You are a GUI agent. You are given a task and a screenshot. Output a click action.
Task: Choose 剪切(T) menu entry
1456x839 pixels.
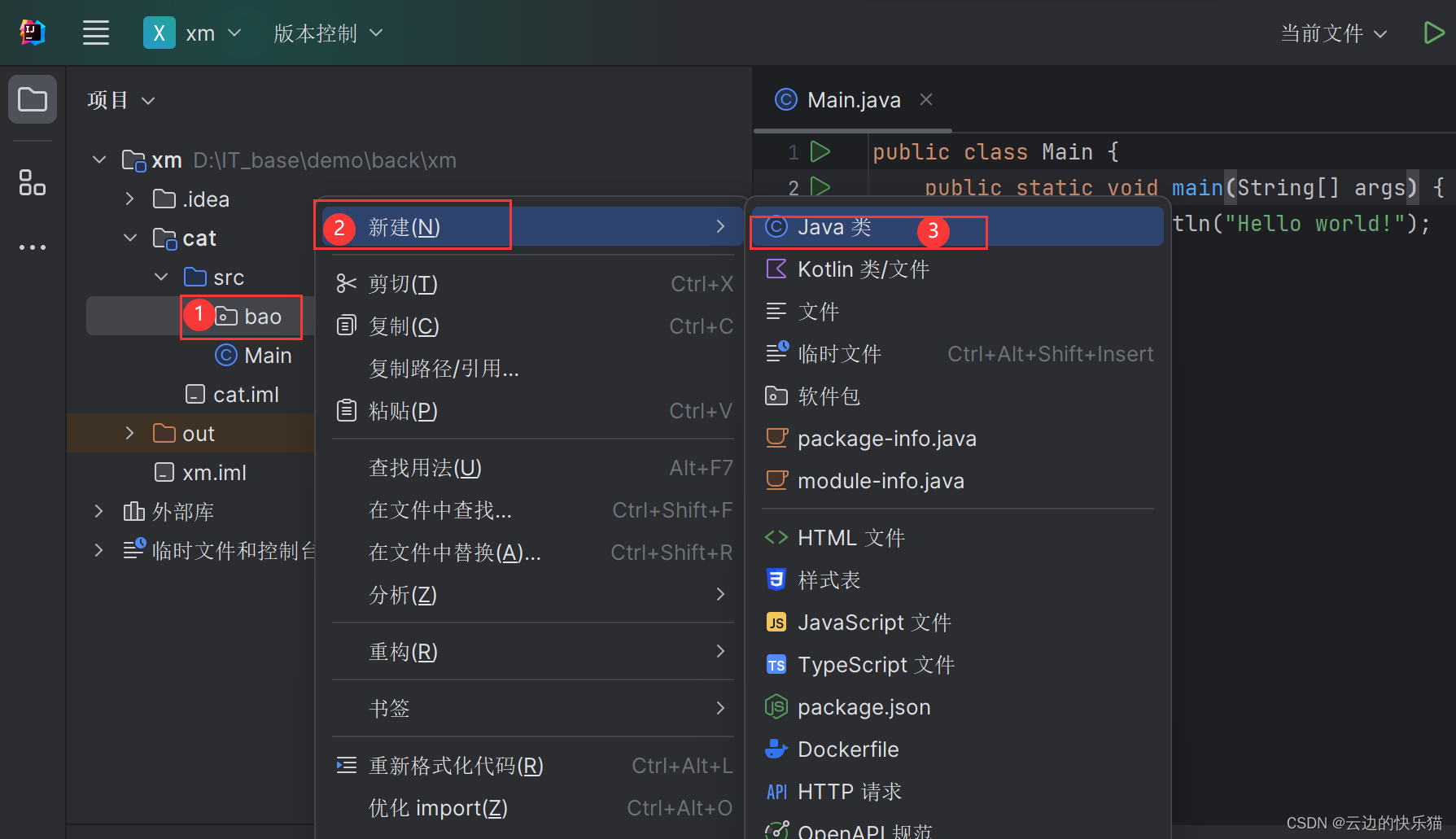(x=532, y=283)
